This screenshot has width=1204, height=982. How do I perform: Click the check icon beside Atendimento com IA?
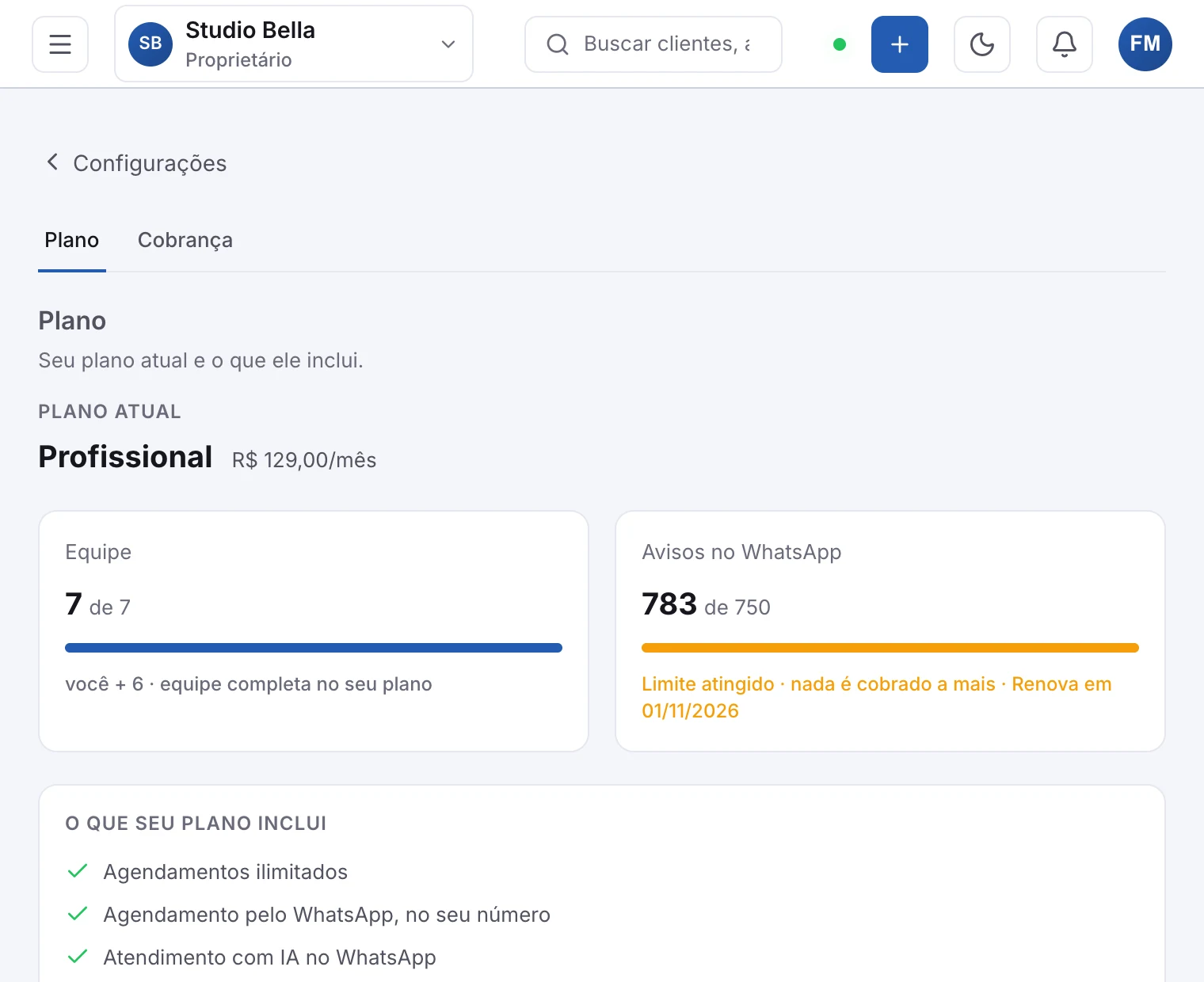(78, 957)
